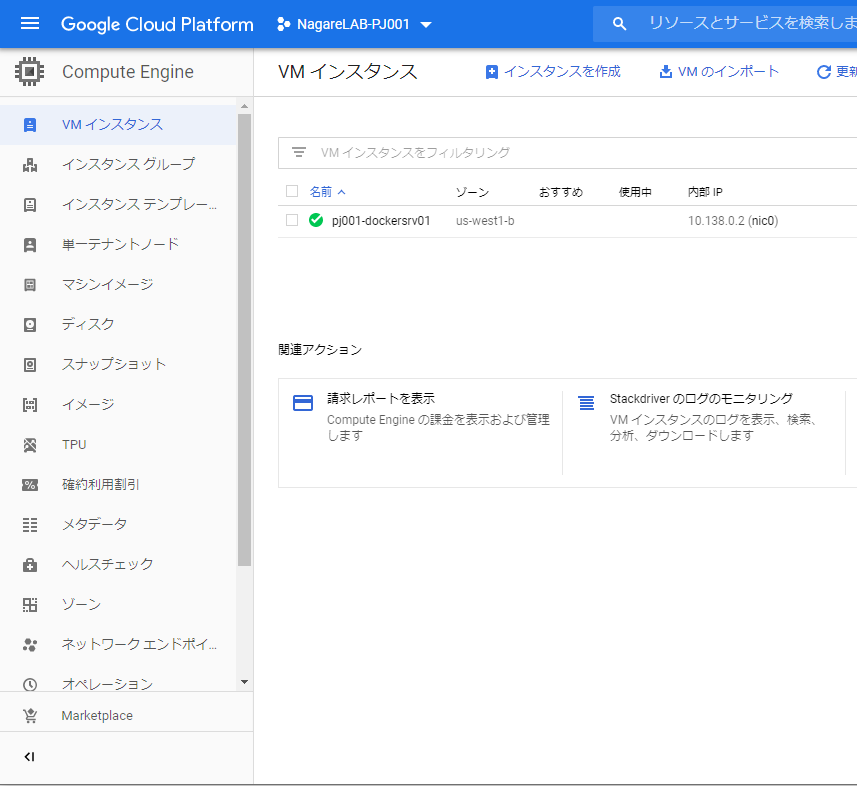This screenshot has height=786, width=857.
Task: Open the NagareLAB-PJ001 project dropdown
Action: coord(354,24)
